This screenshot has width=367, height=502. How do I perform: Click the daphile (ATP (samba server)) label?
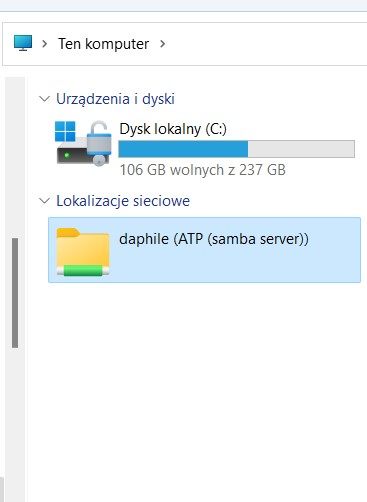coord(214,239)
